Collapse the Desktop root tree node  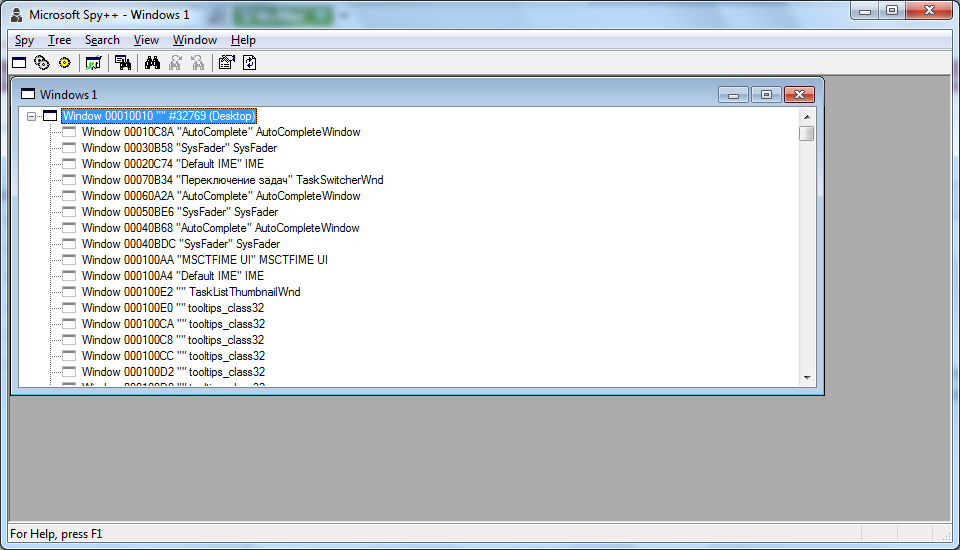(x=31, y=116)
